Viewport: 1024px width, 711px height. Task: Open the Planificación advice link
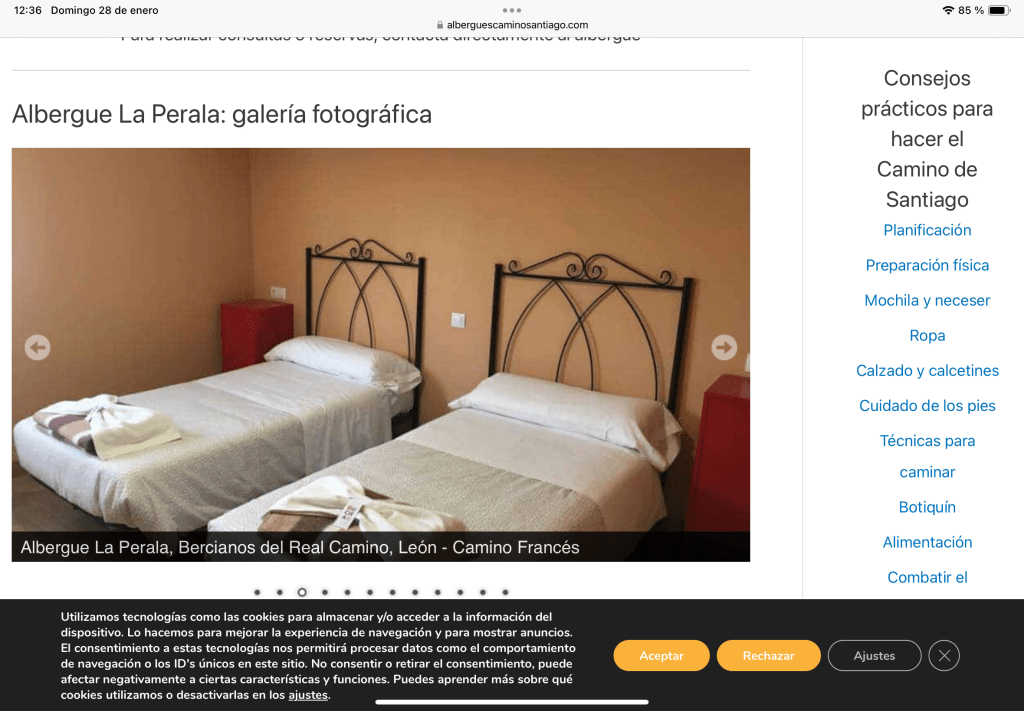[x=927, y=230]
